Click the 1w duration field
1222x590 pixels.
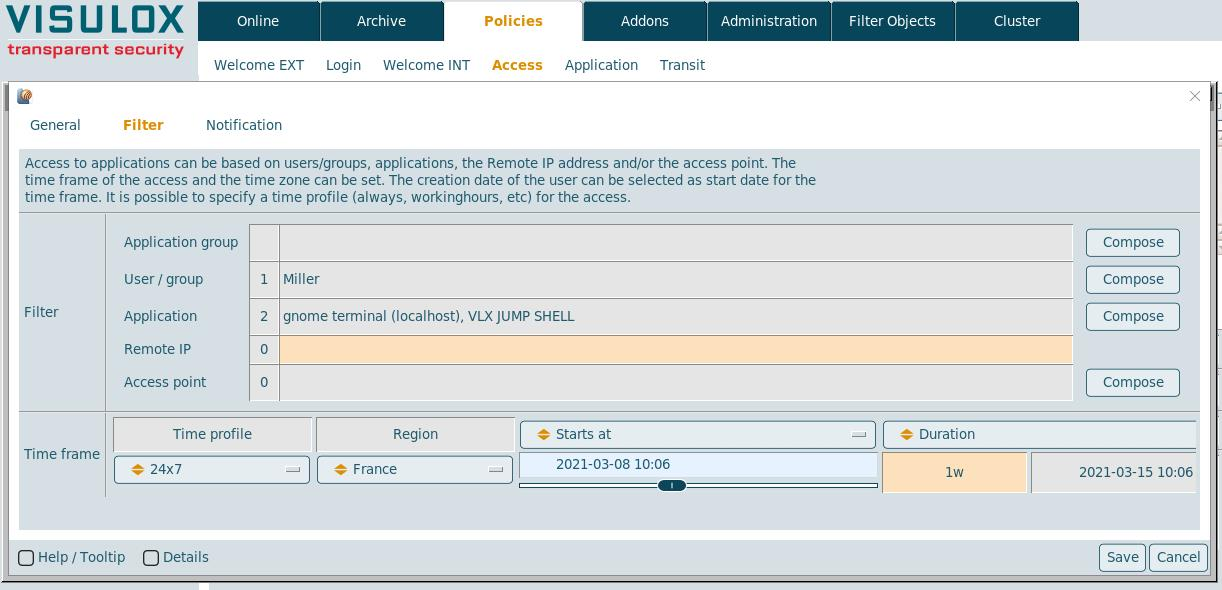(x=954, y=472)
